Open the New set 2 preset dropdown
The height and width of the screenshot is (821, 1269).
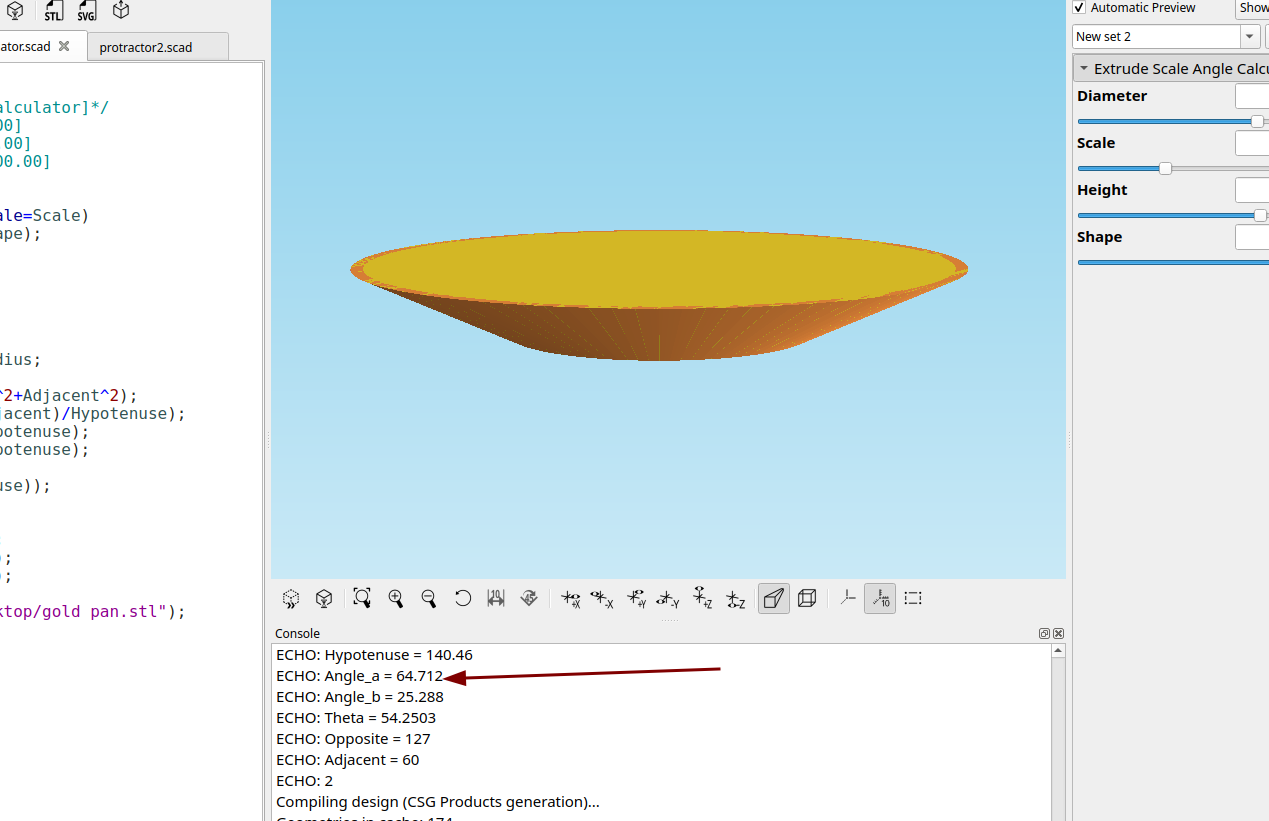click(1250, 37)
